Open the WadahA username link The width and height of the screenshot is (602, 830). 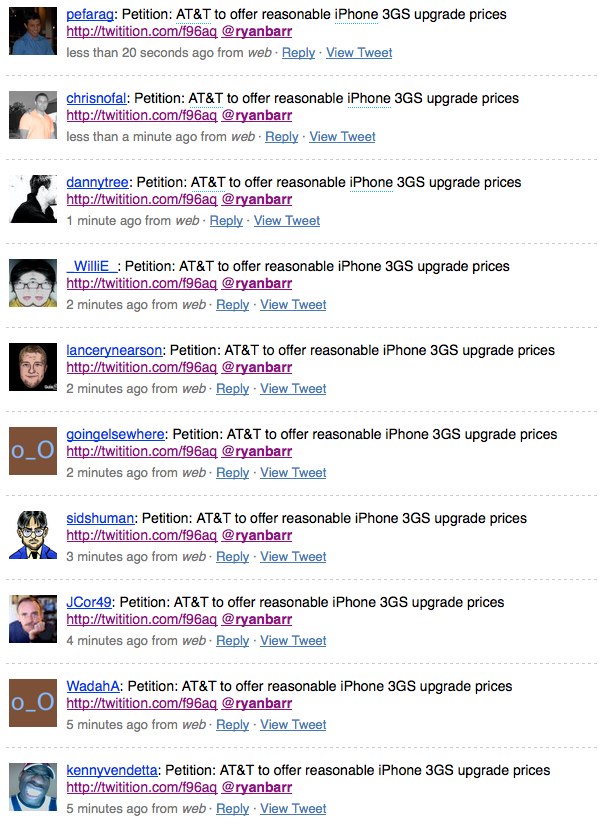point(93,687)
